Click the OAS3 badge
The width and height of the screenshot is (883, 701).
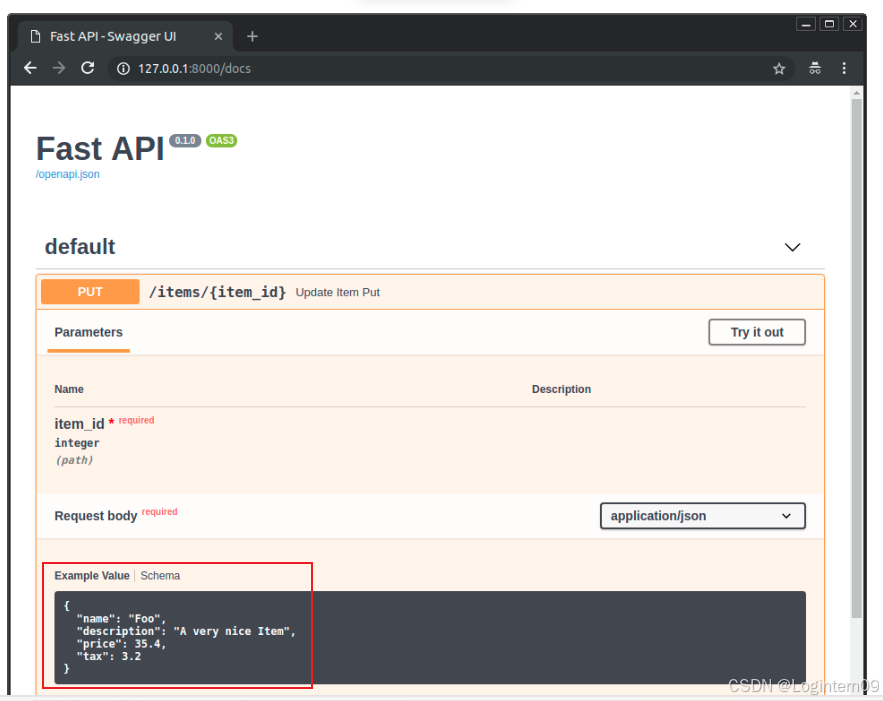click(221, 141)
